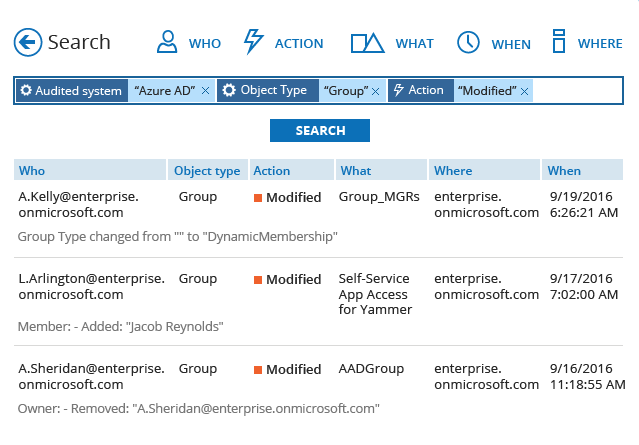This screenshot has width=639, height=445.
Task: Sort by the Object type column header
Action: point(208,170)
